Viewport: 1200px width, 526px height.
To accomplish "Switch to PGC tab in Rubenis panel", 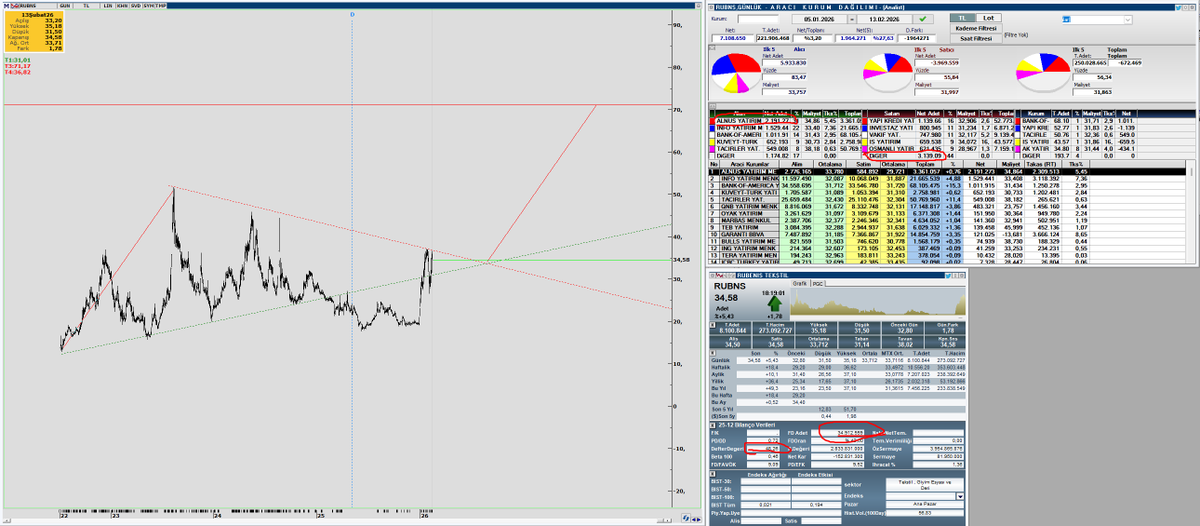I will [818, 284].
